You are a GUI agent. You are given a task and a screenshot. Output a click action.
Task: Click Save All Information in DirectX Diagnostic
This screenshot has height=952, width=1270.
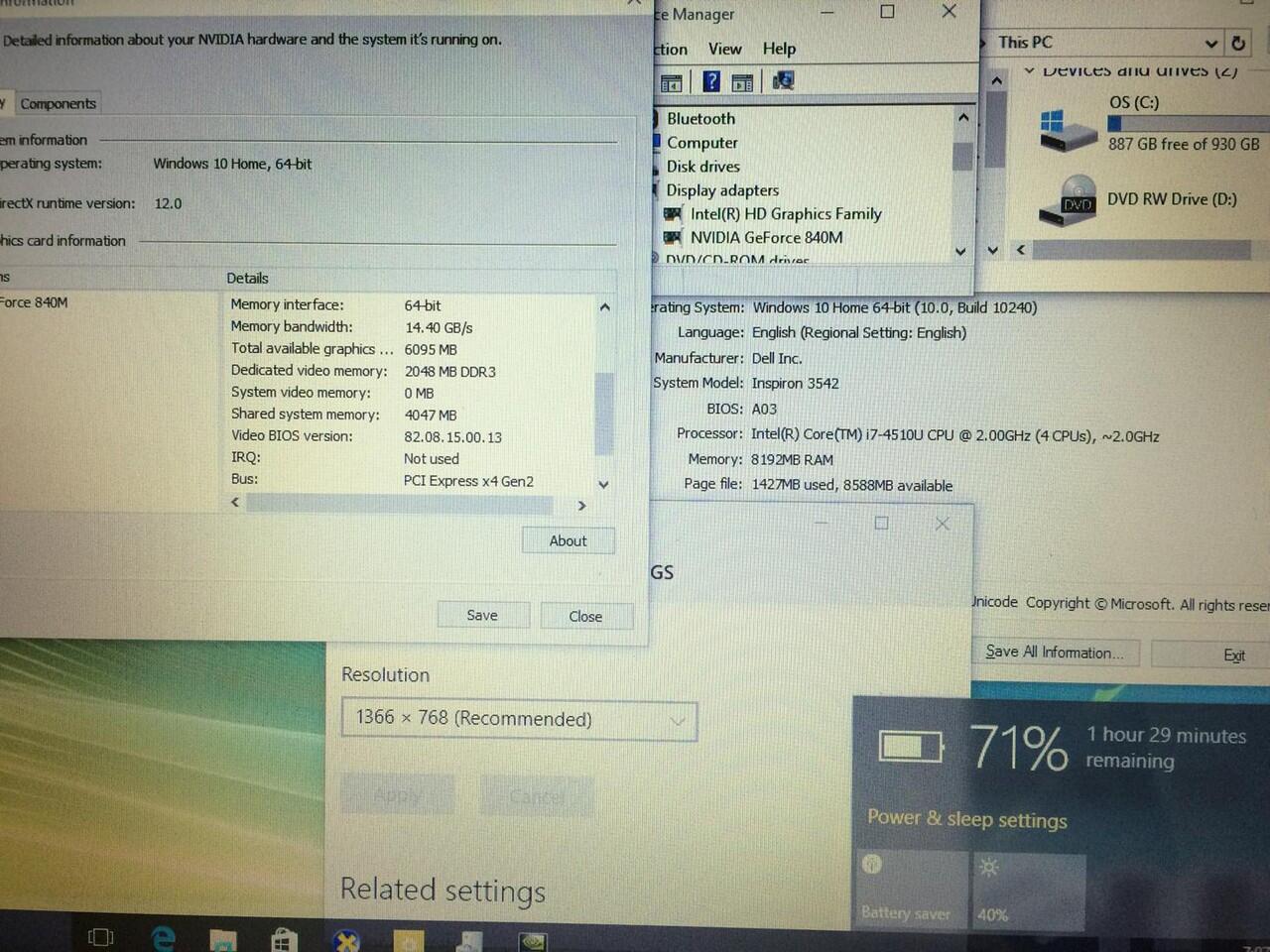click(1055, 653)
